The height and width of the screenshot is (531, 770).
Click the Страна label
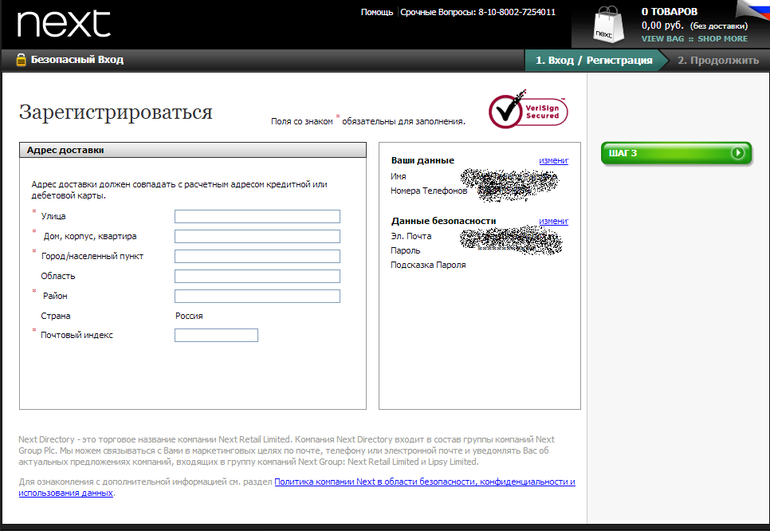55,316
